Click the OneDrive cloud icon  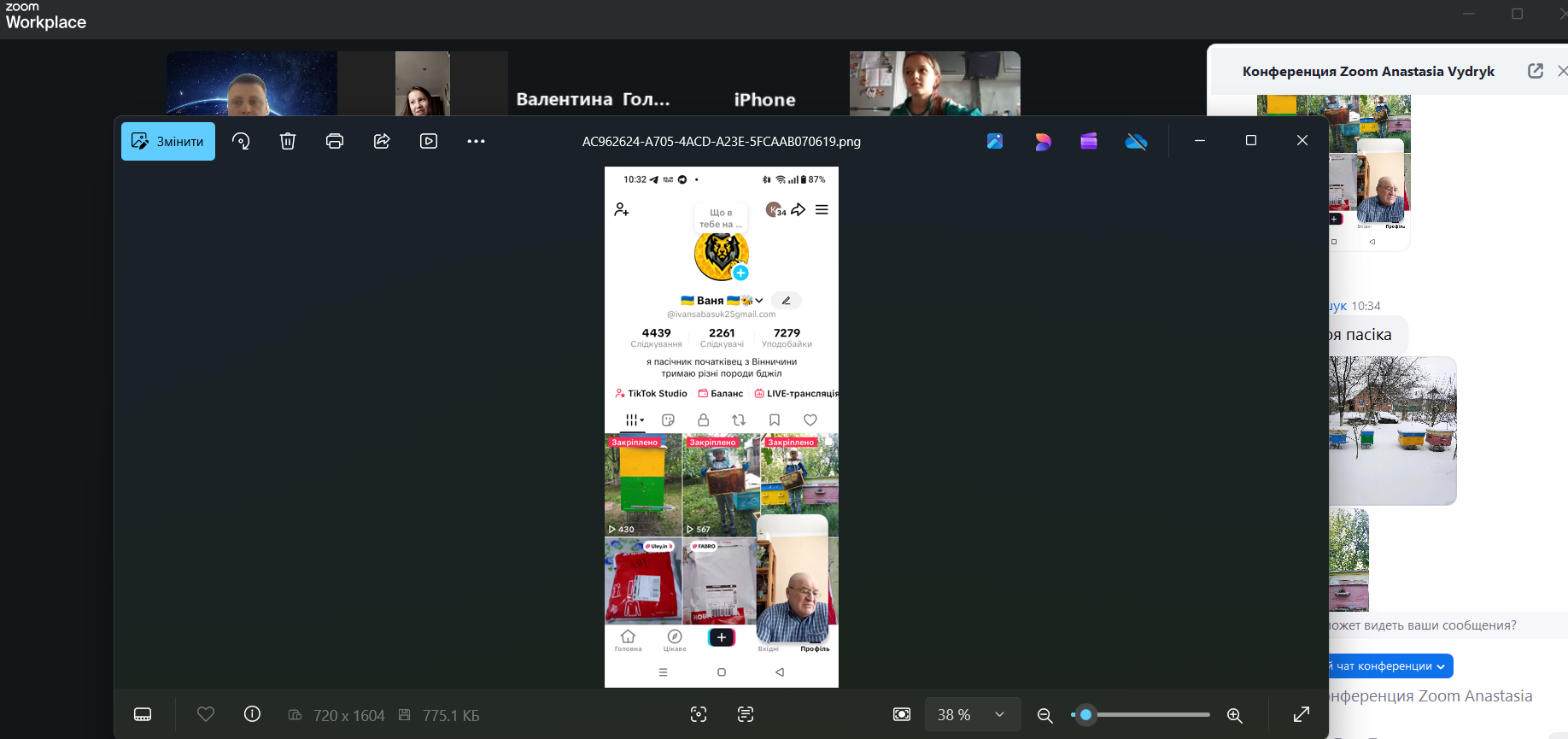(1136, 142)
